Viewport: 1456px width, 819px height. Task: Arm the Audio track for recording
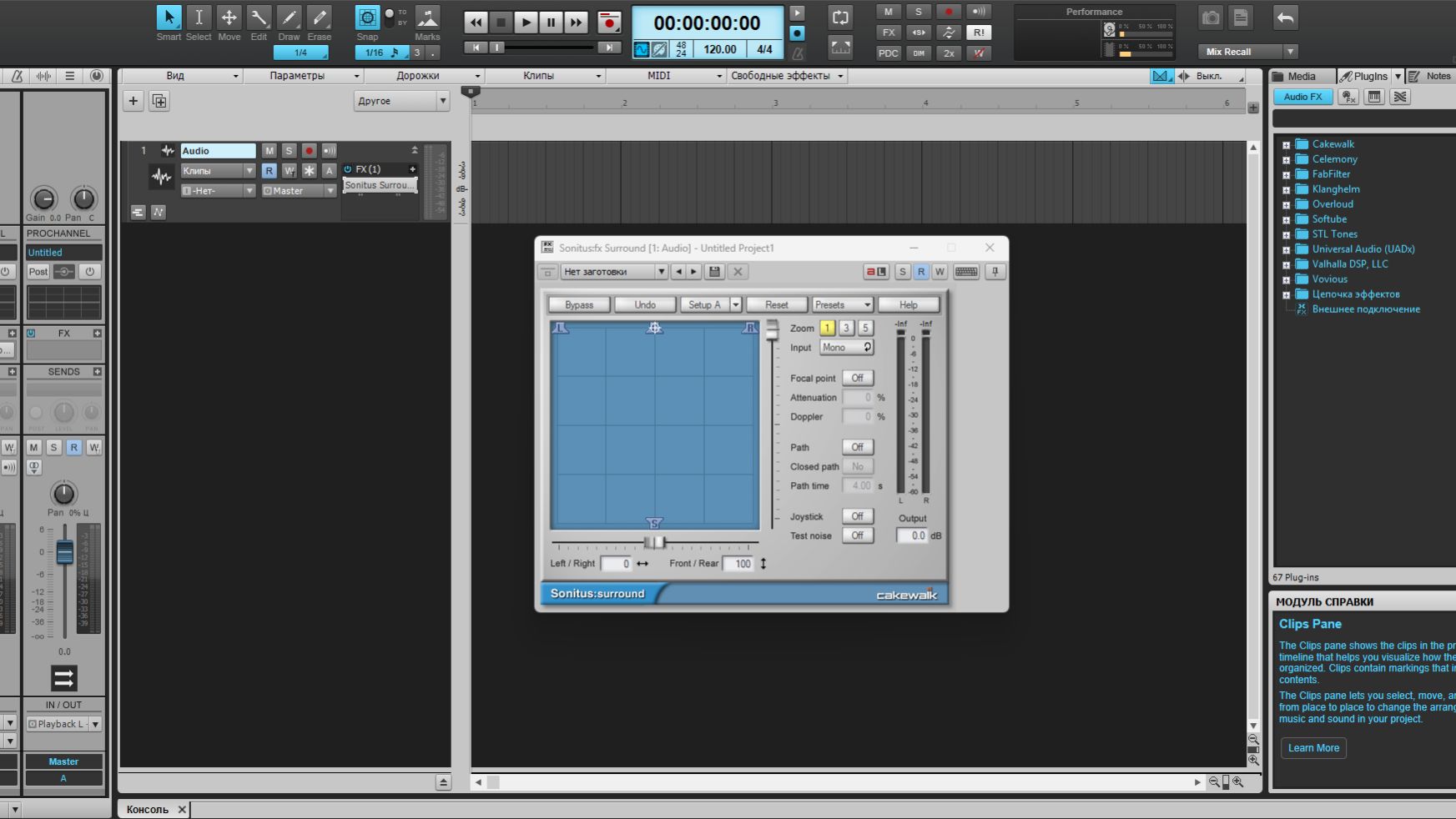[309, 151]
